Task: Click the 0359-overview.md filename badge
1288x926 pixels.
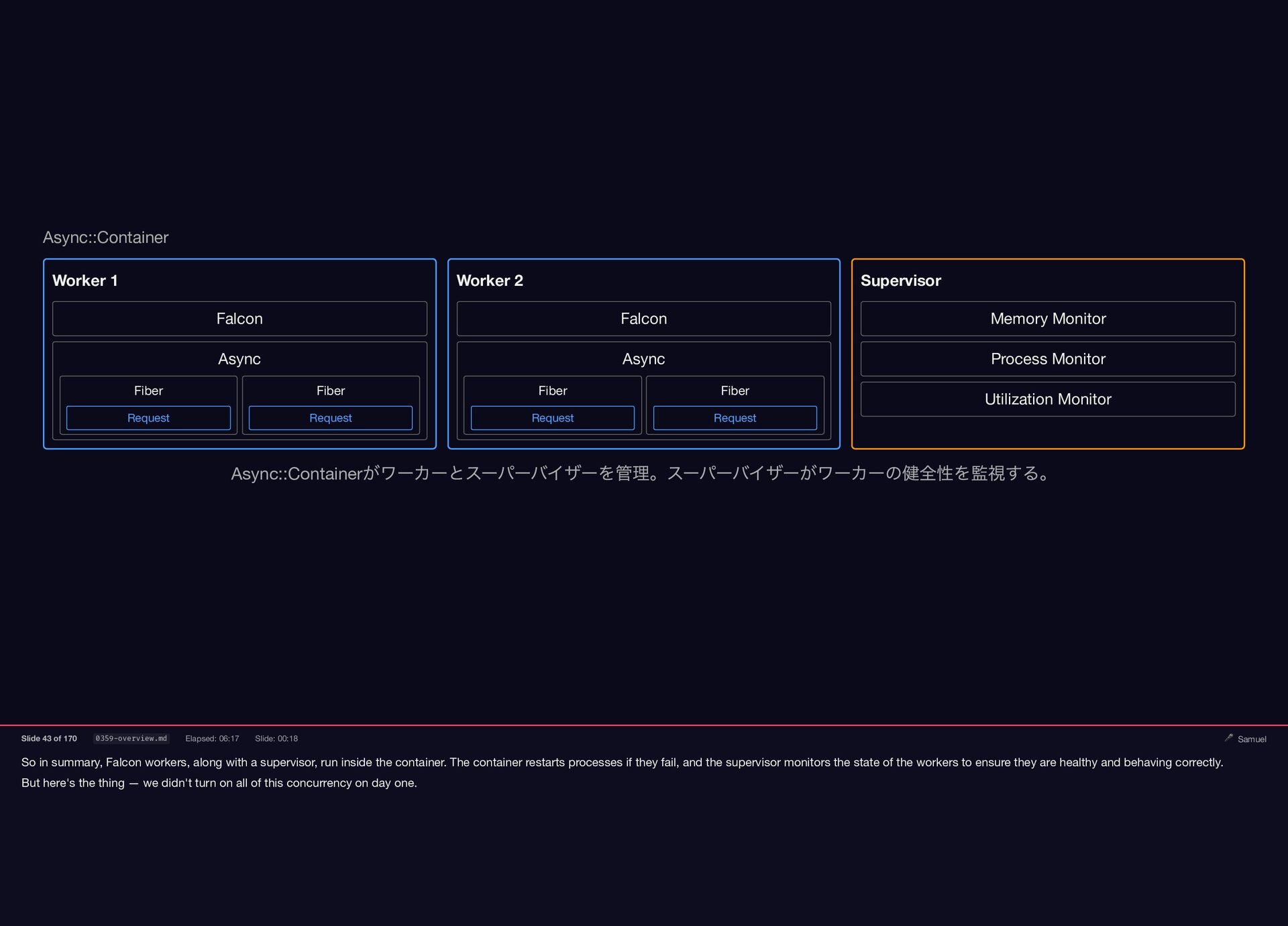Action: coord(131,738)
